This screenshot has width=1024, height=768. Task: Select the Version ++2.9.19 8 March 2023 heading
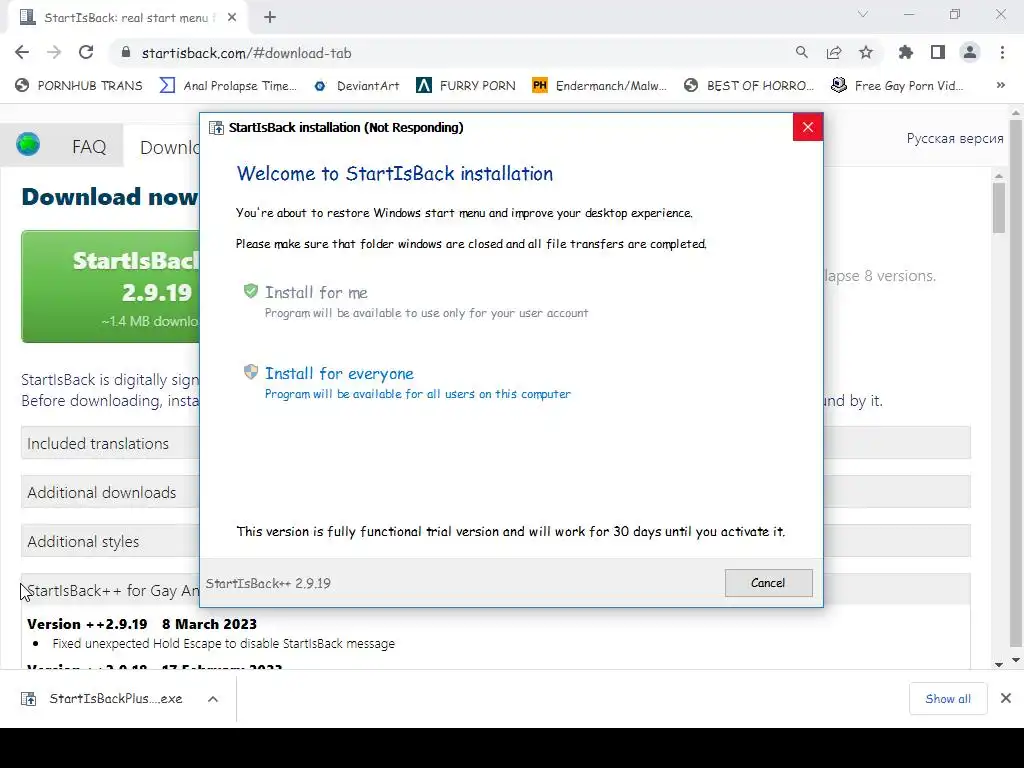point(142,624)
